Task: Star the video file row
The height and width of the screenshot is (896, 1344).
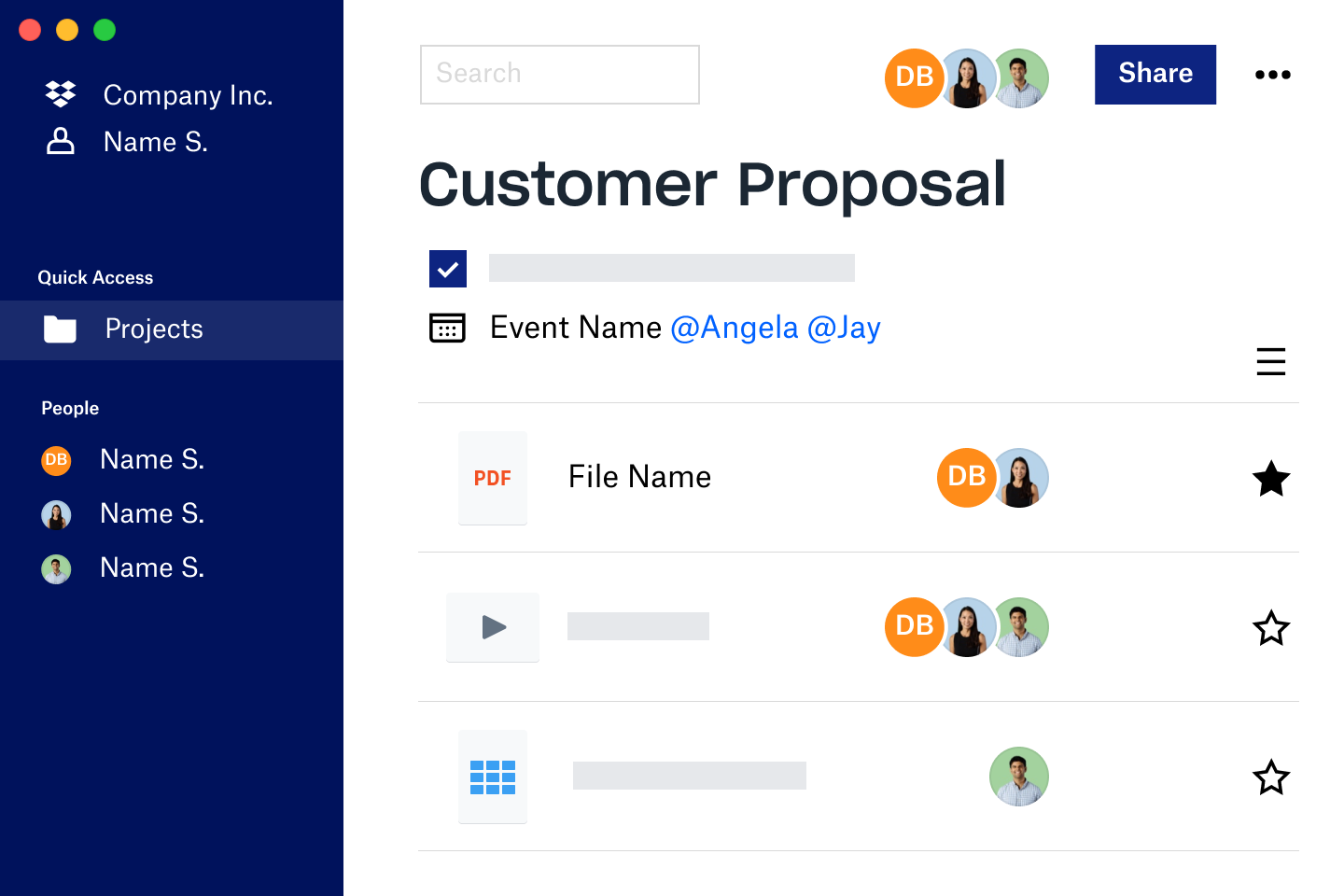Action: (1271, 628)
